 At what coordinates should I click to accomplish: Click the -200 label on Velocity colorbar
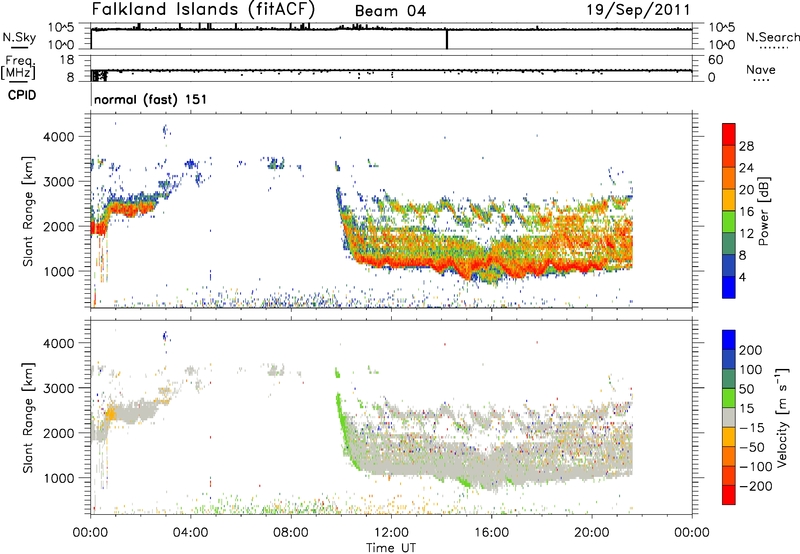(756, 486)
